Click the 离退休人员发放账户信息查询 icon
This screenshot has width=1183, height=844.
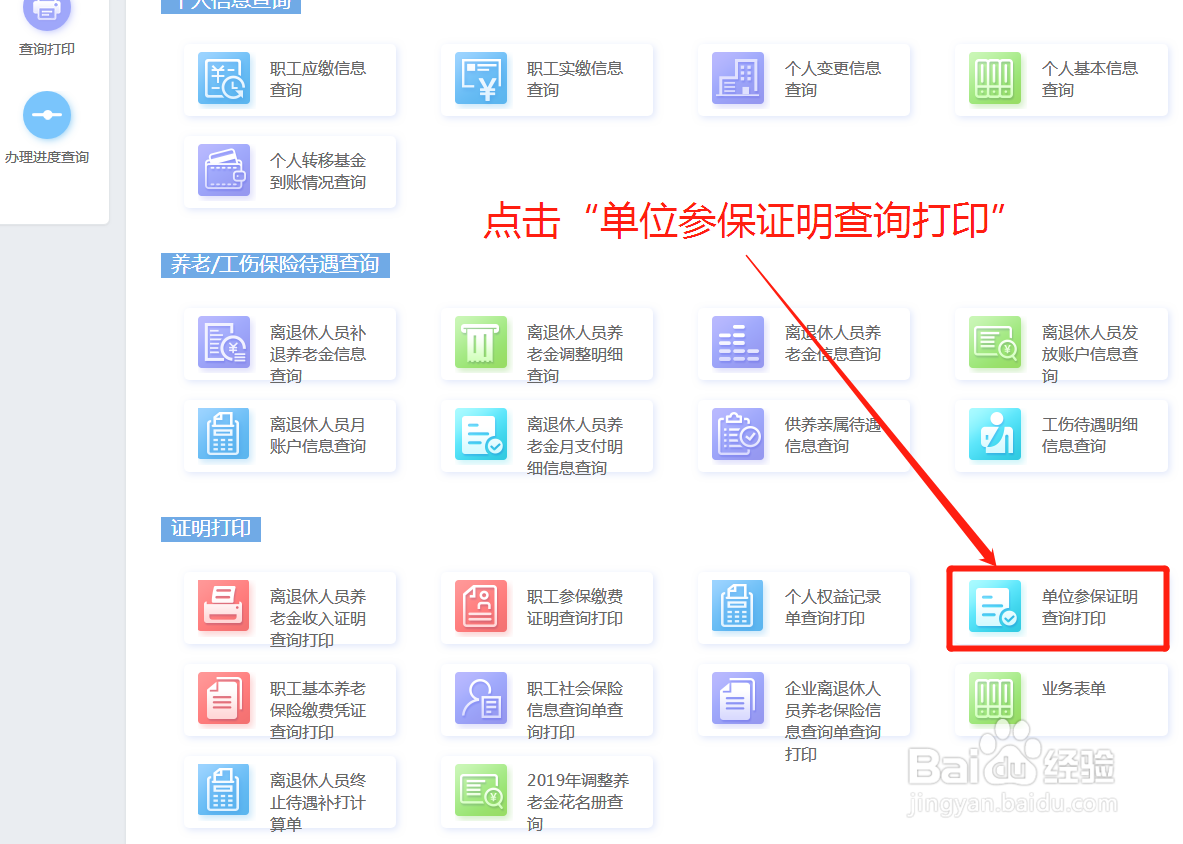coord(995,342)
